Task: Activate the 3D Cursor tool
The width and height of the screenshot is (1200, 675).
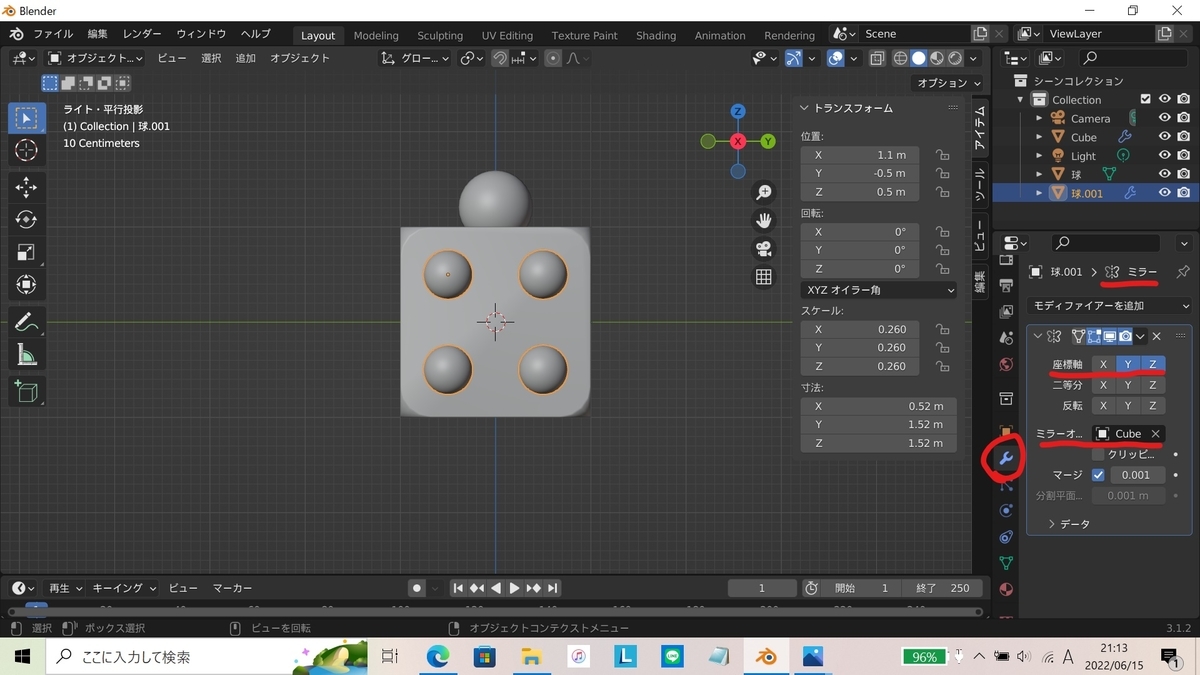Action: click(27, 151)
